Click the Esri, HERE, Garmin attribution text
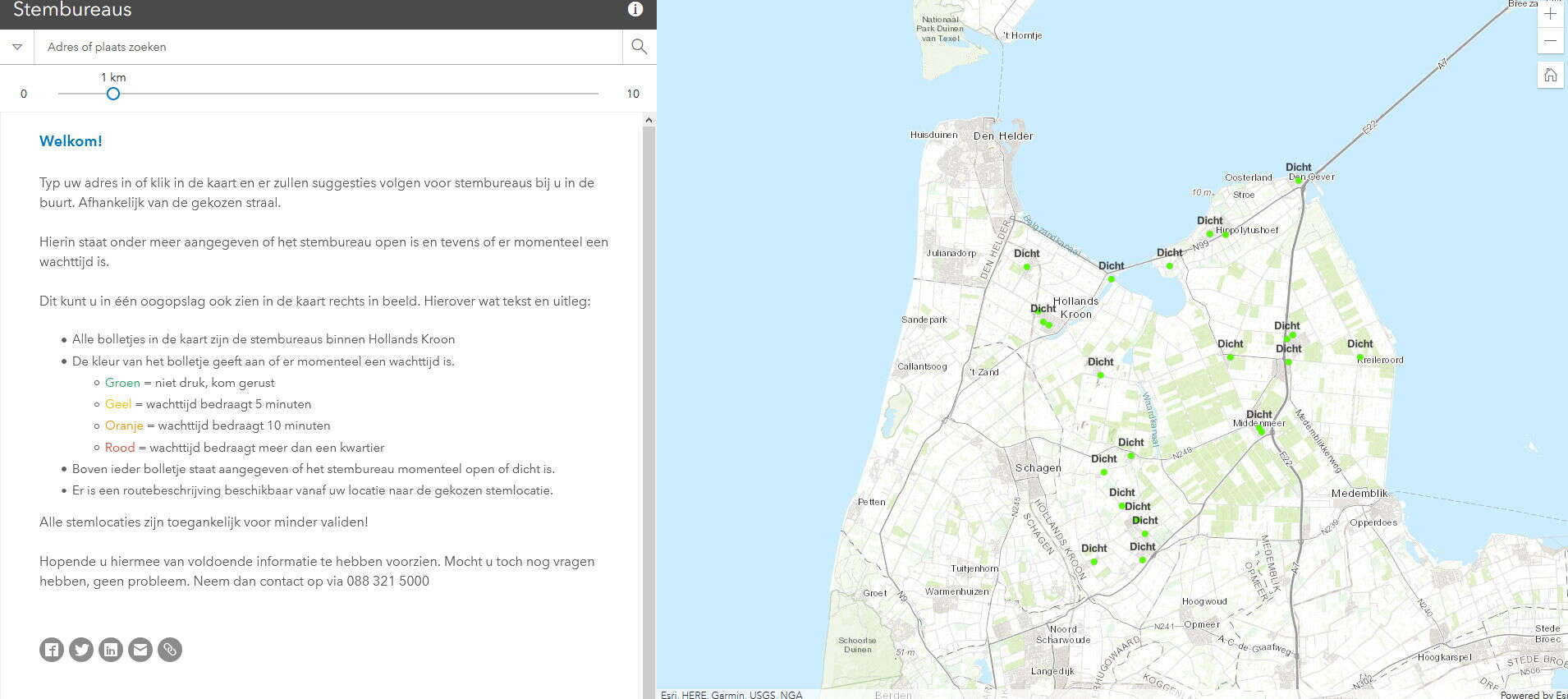 (731, 695)
